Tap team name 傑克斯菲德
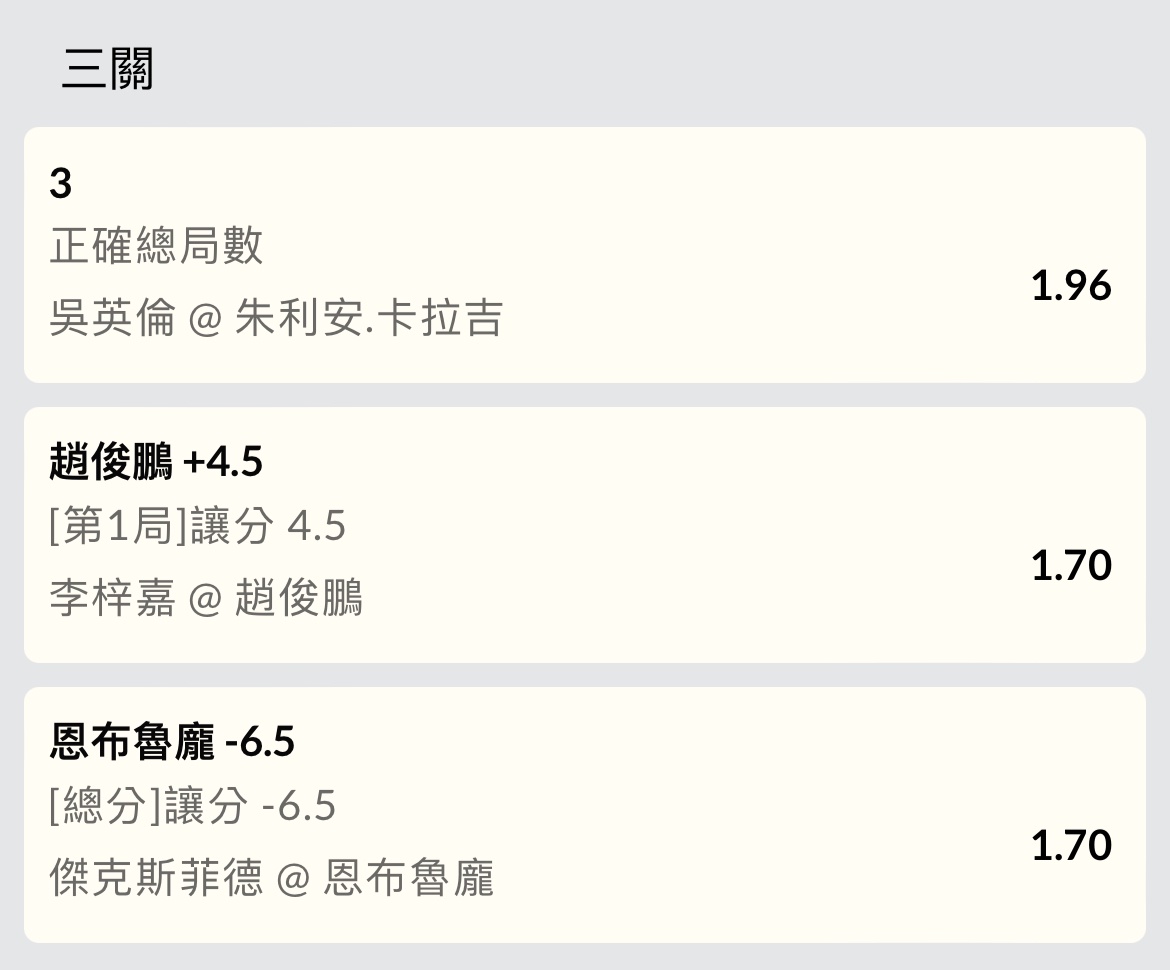This screenshot has width=1170, height=970. (155, 879)
